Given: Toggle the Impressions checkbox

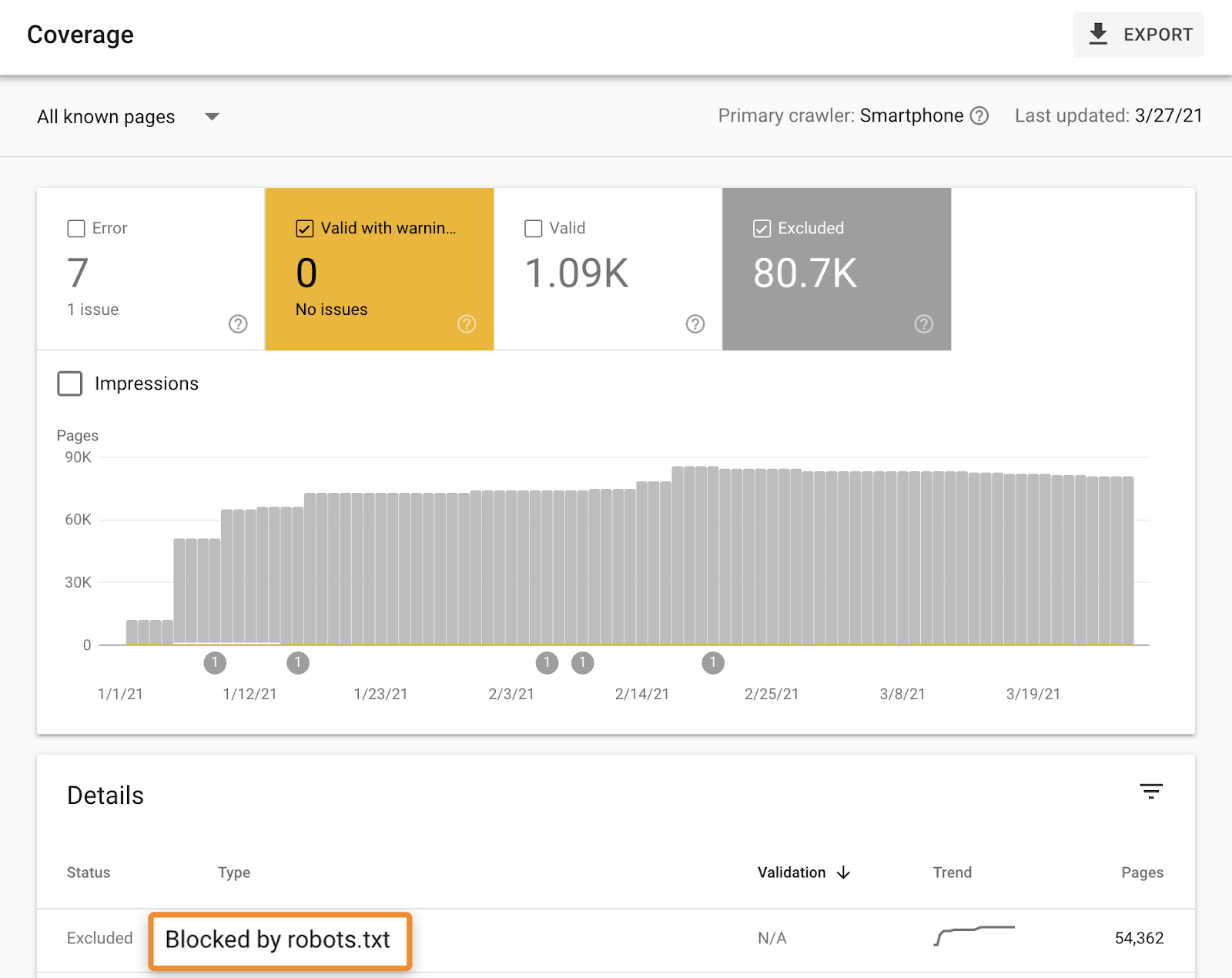Looking at the screenshot, I should 70,383.
